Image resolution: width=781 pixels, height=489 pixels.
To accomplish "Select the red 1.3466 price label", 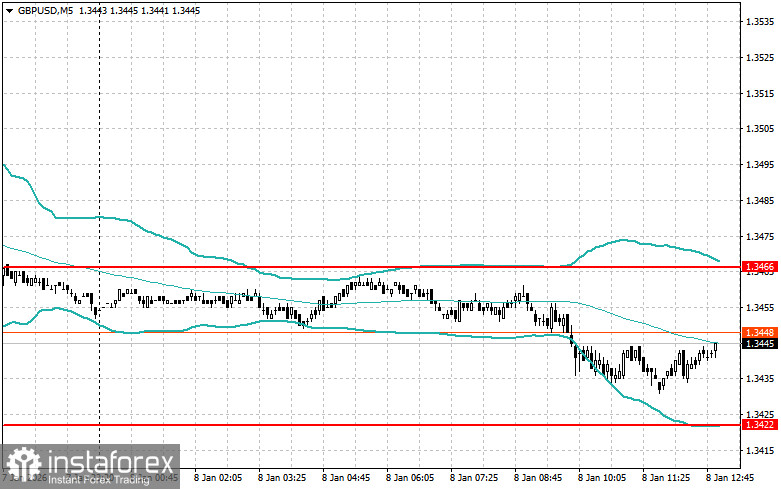I will tap(758, 267).
